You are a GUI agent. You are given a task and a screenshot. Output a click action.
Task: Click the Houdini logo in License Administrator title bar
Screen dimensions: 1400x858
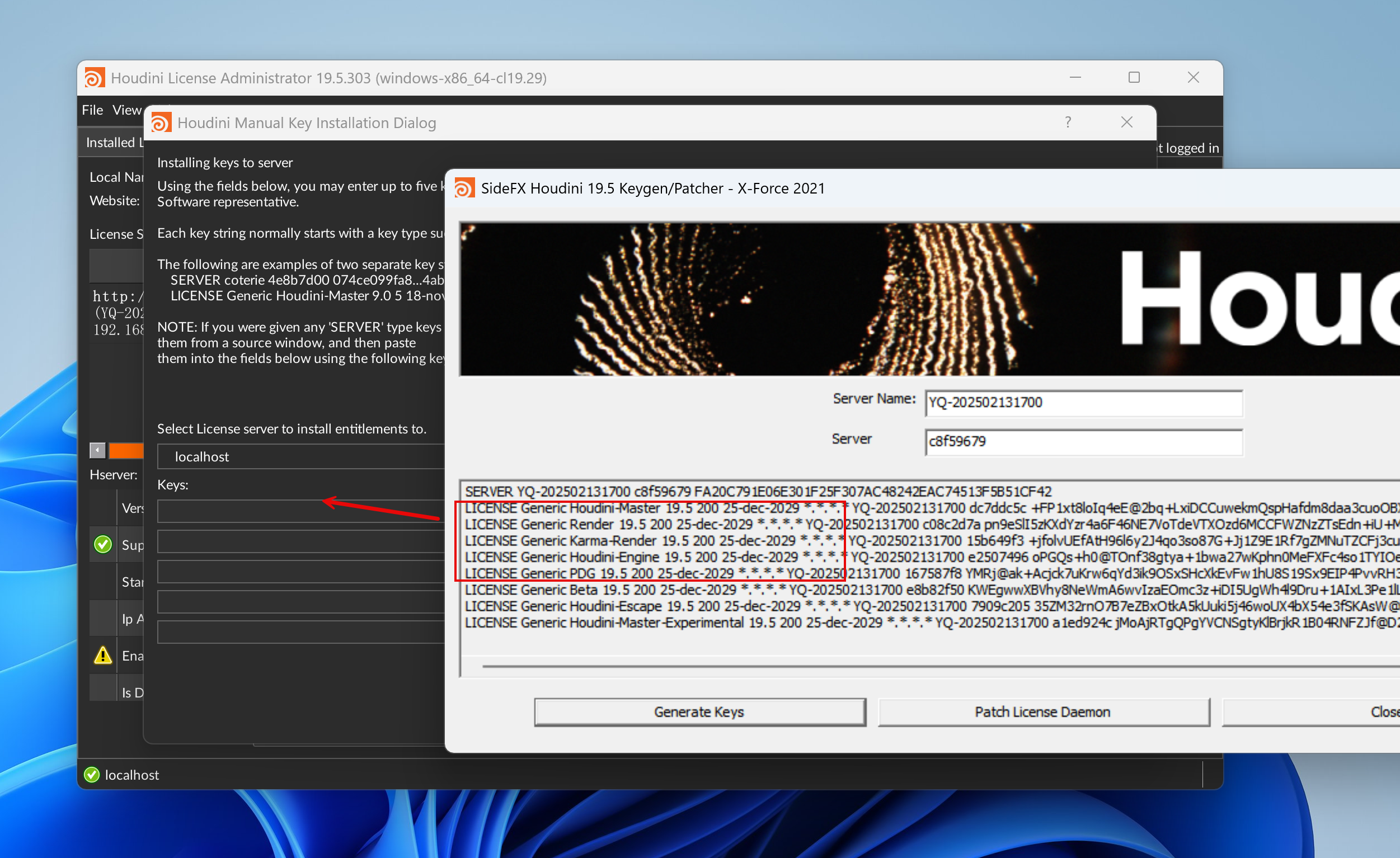pyautogui.click(x=95, y=78)
